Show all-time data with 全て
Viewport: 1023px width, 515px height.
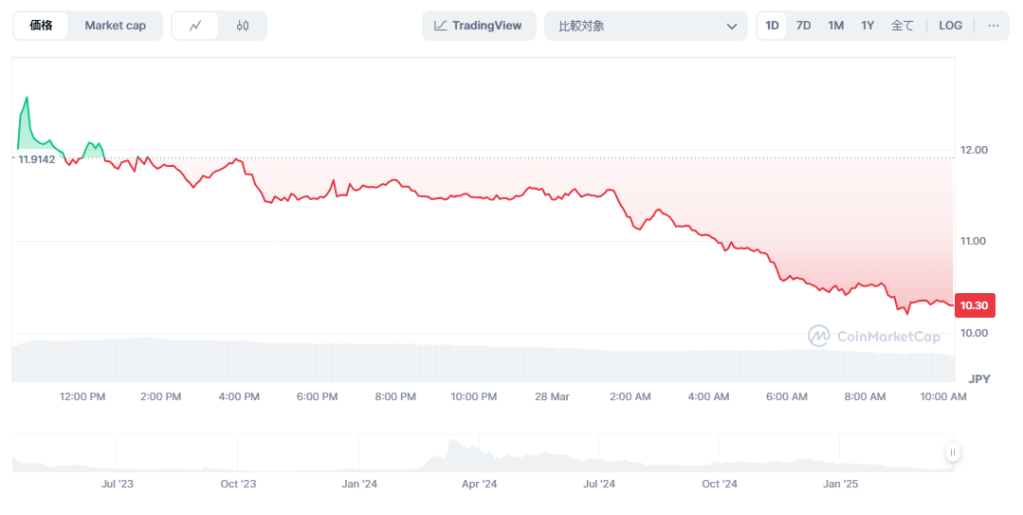pyautogui.click(x=902, y=26)
